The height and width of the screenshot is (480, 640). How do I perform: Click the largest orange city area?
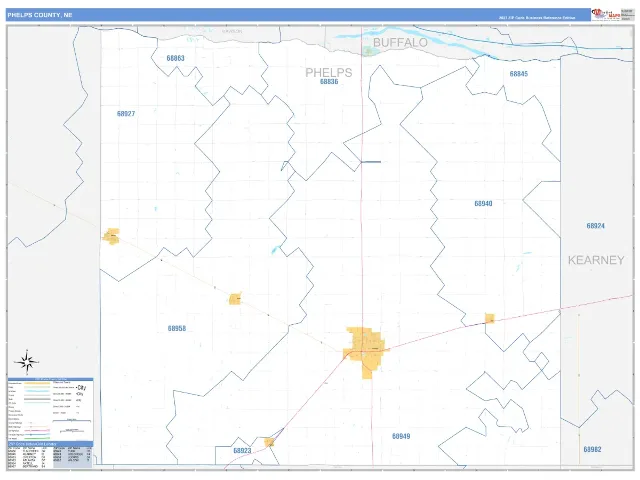[x=364, y=352]
